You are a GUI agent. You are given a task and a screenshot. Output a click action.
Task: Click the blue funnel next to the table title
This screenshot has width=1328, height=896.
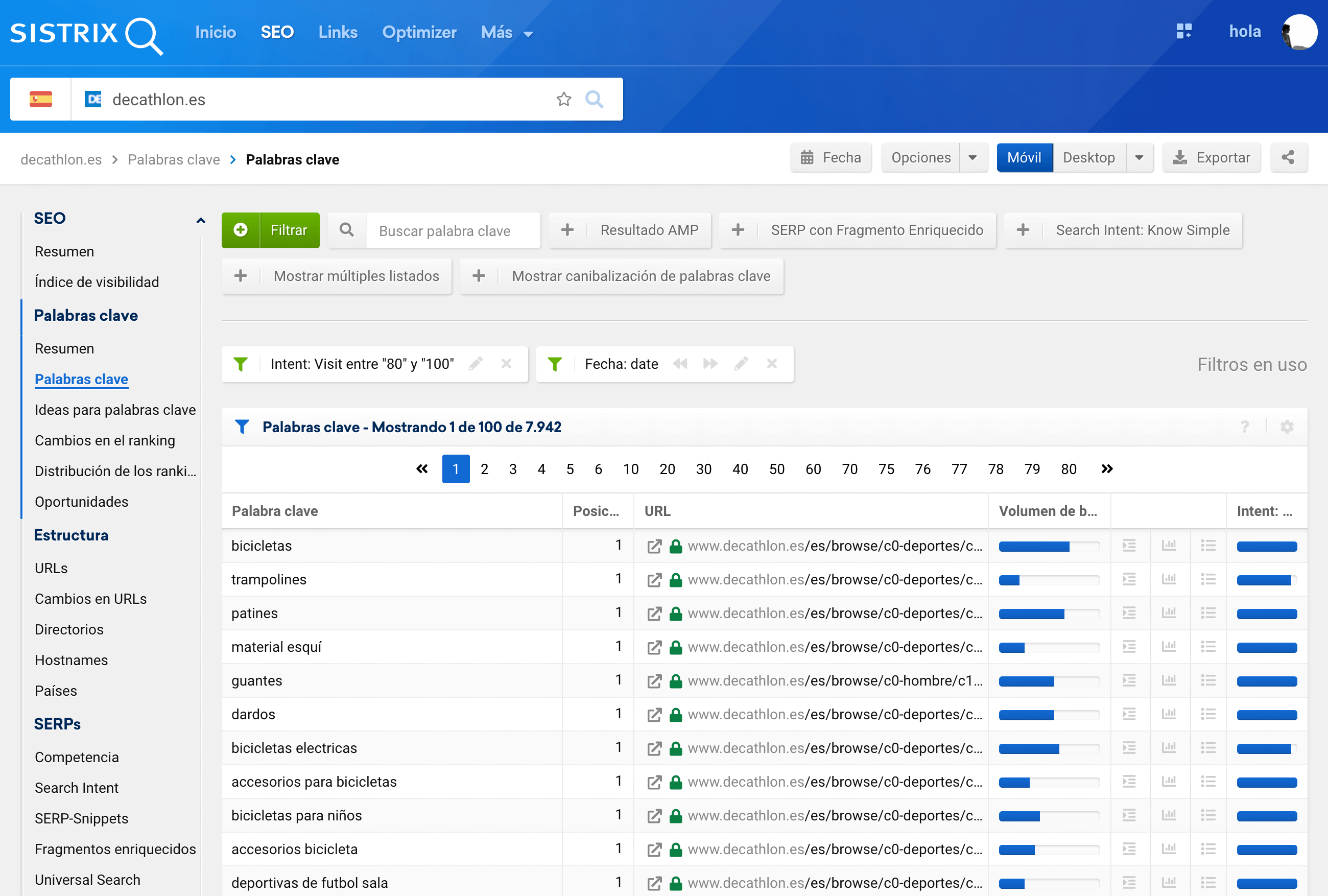(242, 427)
